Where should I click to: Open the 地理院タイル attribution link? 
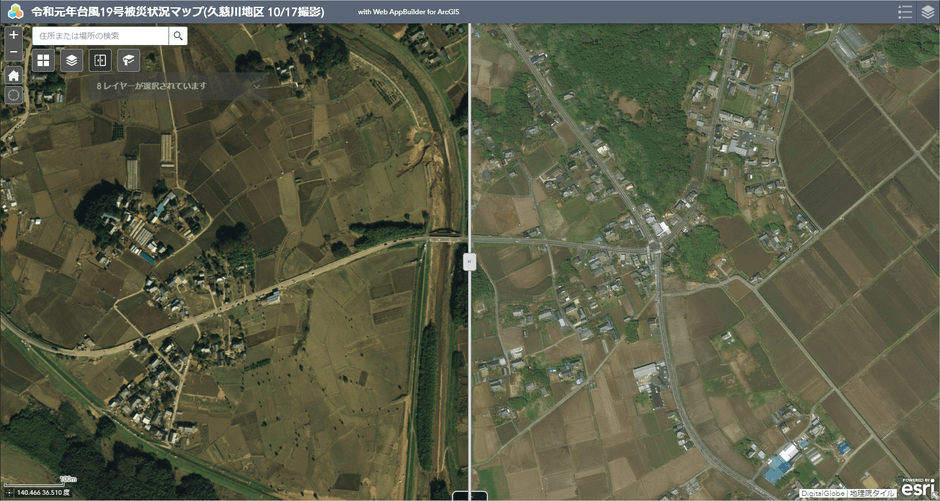pos(873,493)
